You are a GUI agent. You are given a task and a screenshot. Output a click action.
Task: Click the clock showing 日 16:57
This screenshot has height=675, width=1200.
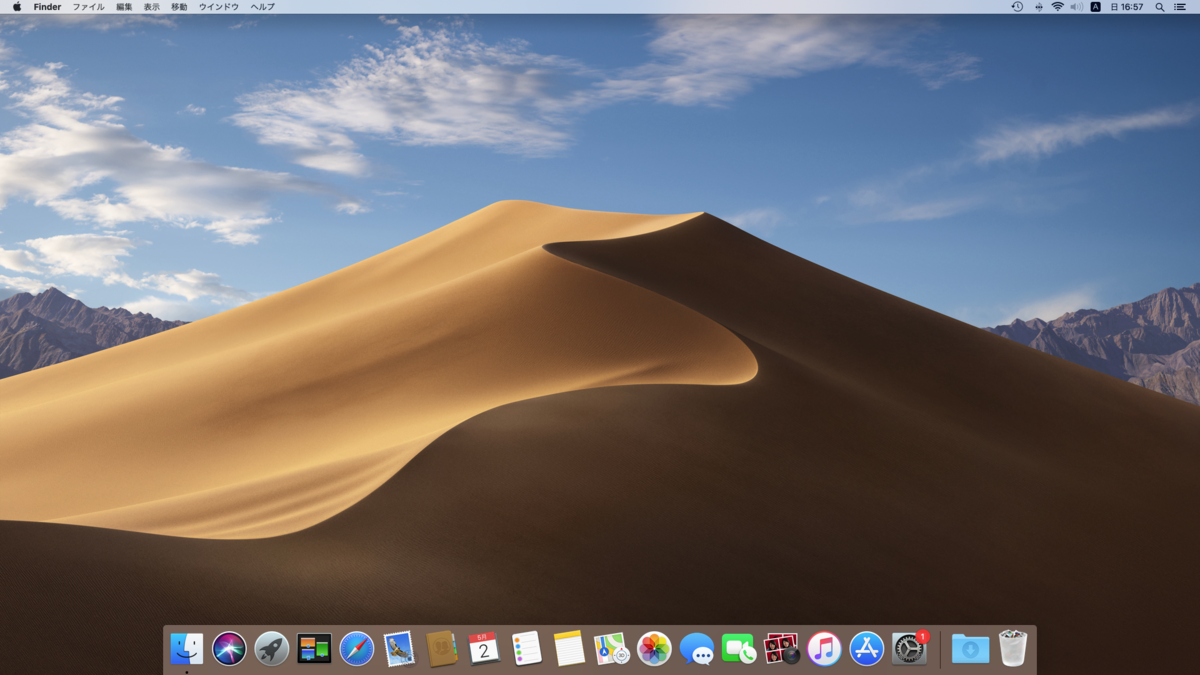click(1126, 7)
